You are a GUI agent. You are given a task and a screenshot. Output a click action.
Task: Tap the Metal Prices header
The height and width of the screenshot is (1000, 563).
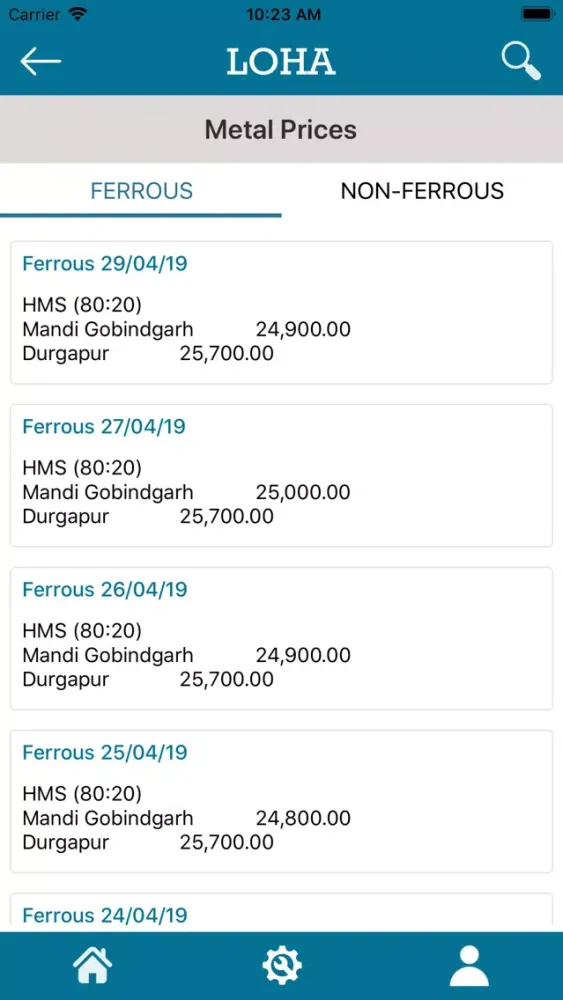click(x=281, y=129)
